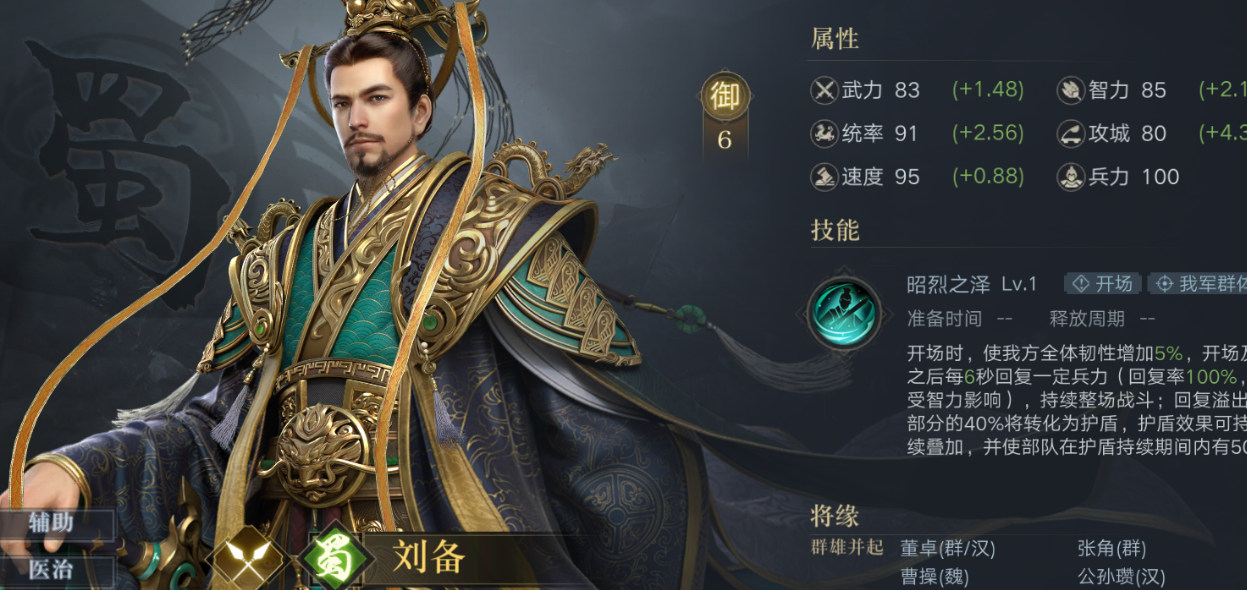1247x590 pixels.
Task: Open 公孙瓒(汉) bond entry
Action: click(x=1121, y=577)
